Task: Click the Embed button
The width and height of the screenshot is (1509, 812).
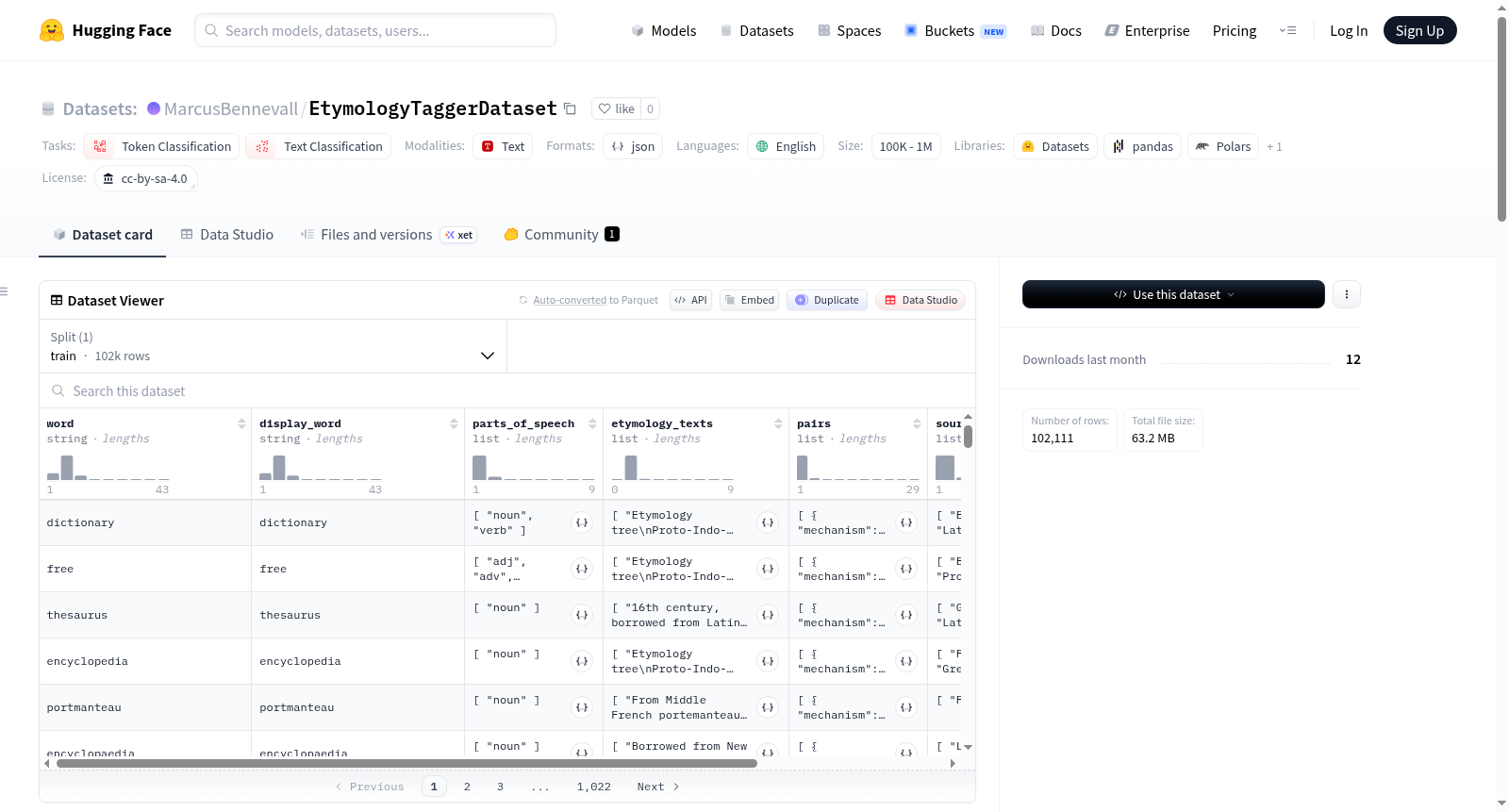Action: [x=749, y=300]
